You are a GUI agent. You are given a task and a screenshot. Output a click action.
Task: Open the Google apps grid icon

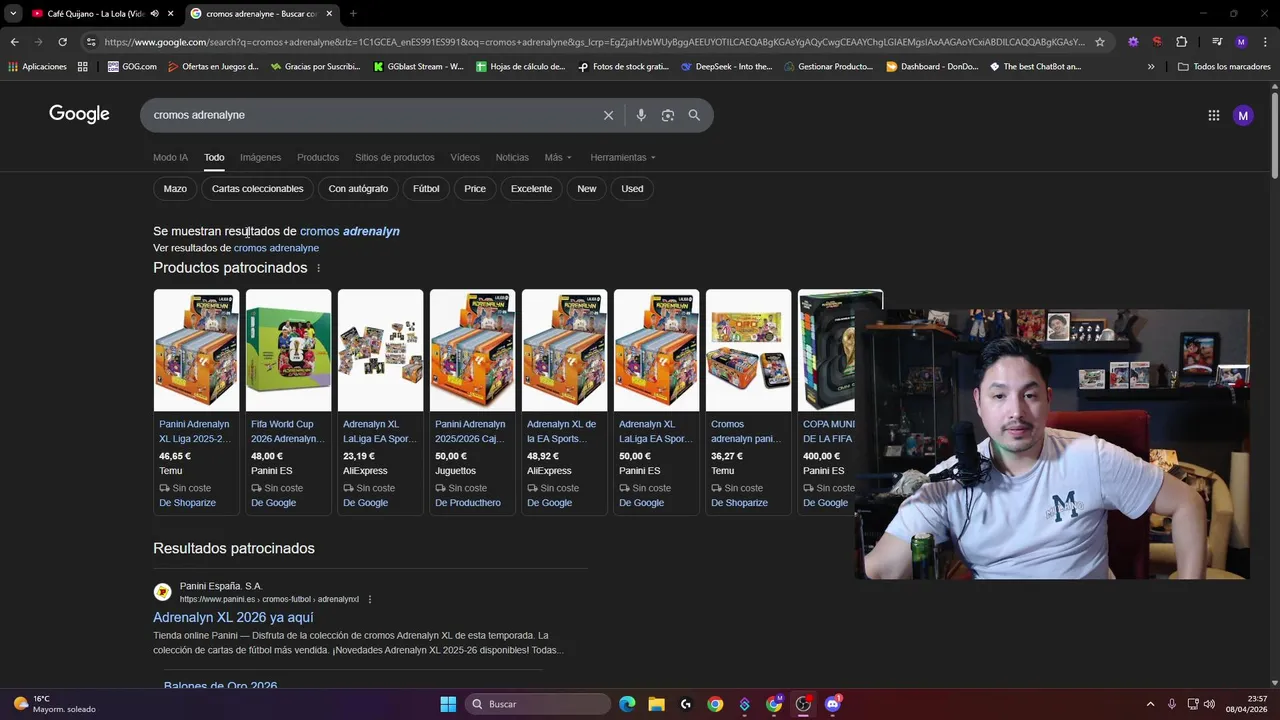(1213, 115)
